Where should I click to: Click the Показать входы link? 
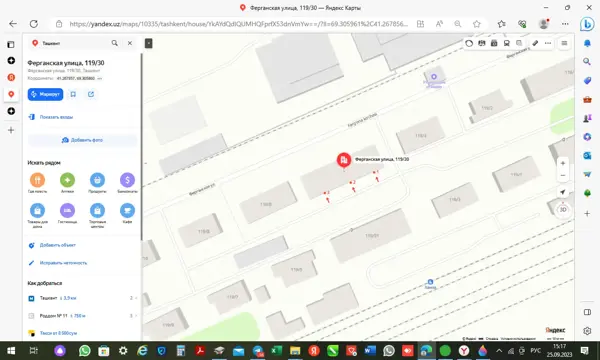56,117
